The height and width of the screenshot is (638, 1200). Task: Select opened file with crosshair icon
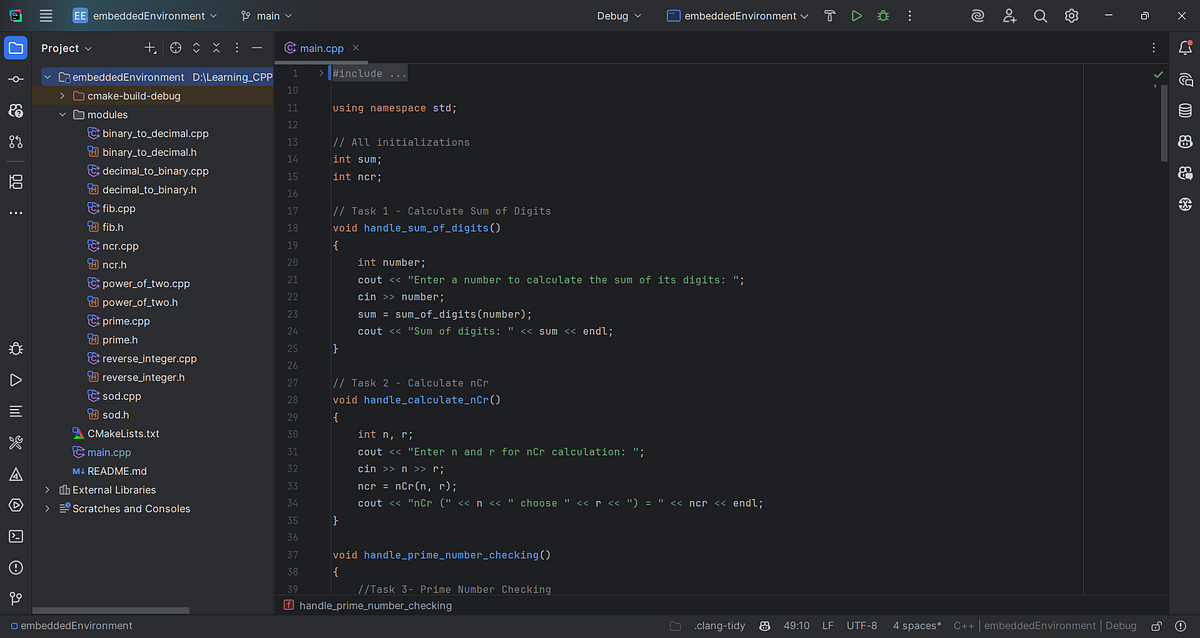pos(175,47)
